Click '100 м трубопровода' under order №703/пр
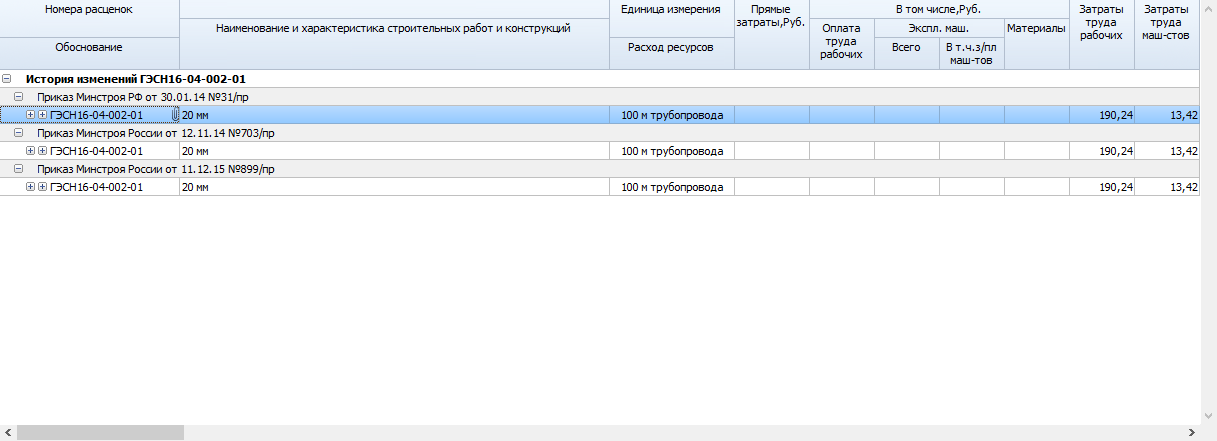 tap(671, 151)
